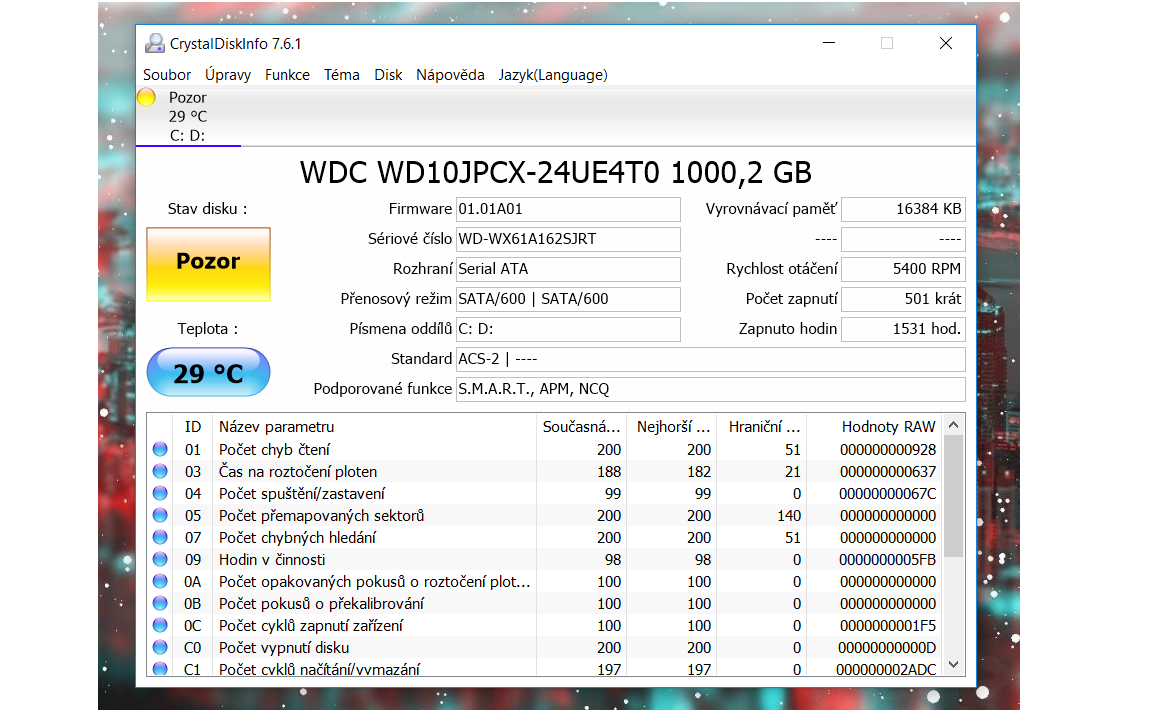Open the Nápověda menu
Screen dimensions: 1152x710
[x=450, y=75]
